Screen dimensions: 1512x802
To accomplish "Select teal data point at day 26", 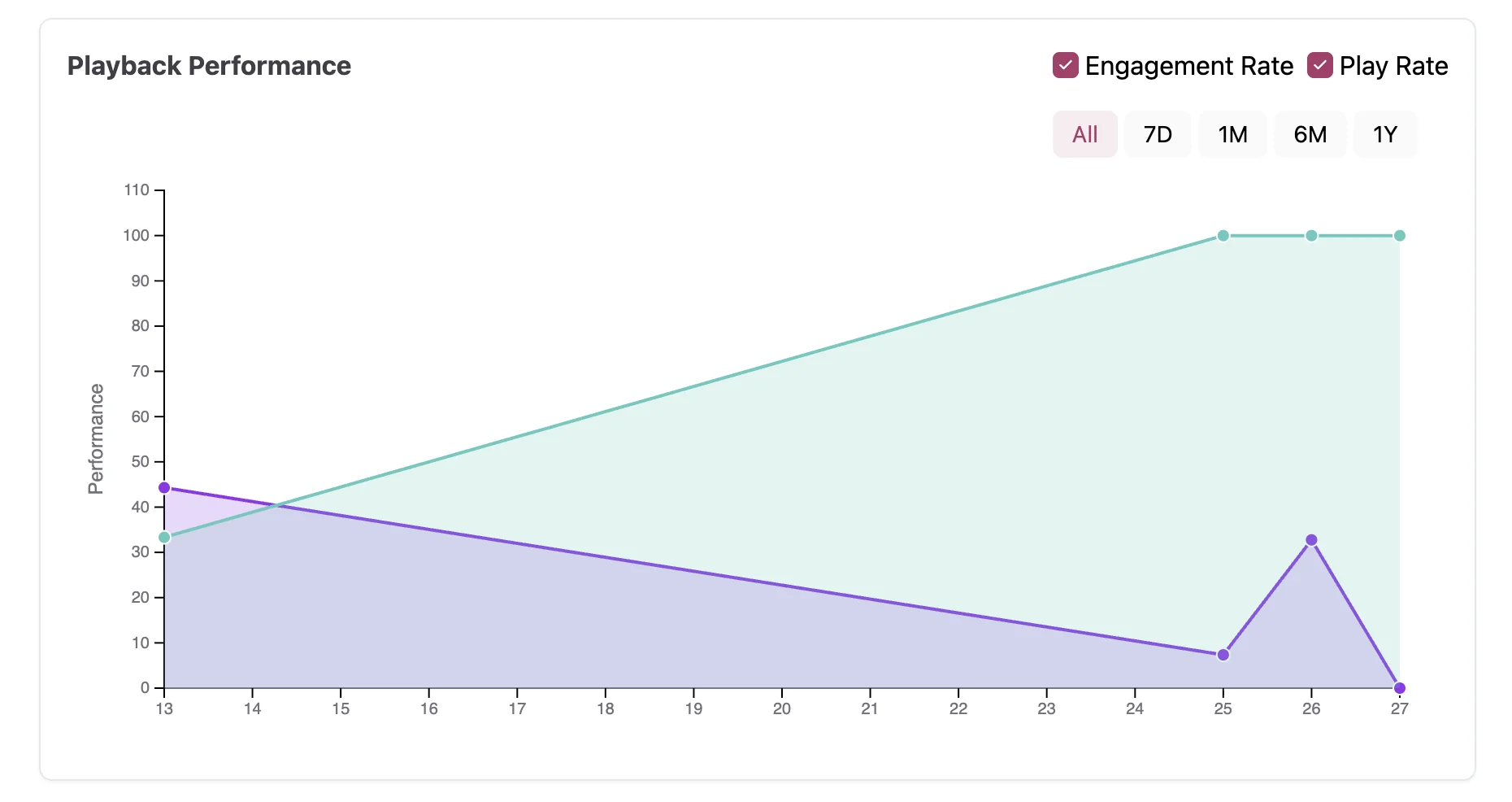I will [x=1311, y=236].
